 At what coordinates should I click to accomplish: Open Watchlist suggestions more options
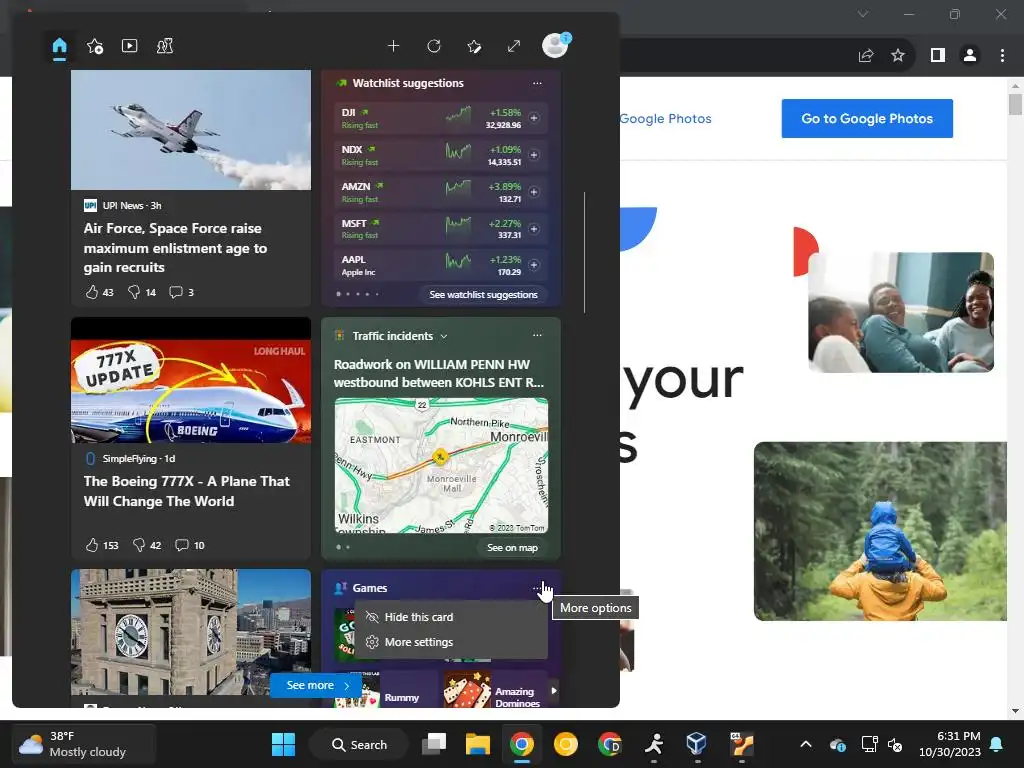click(x=537, y=83)
